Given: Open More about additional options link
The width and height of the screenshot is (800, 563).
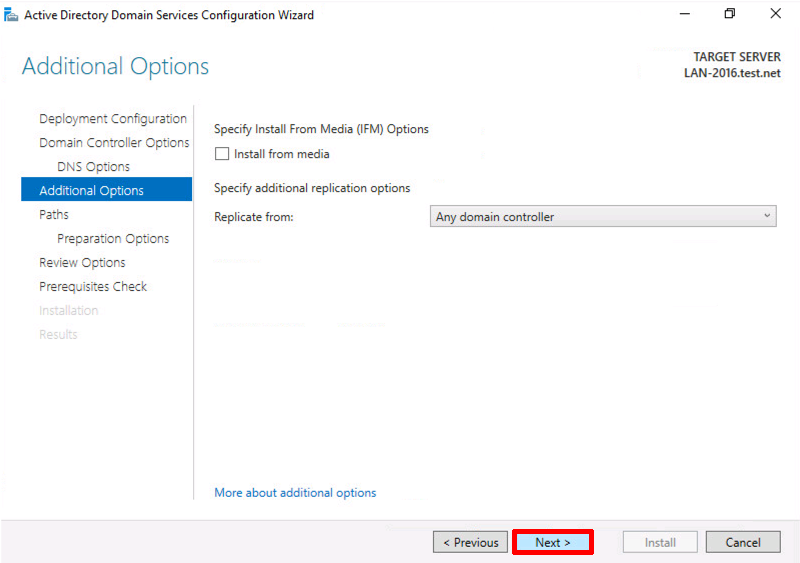Looking at the screenshot, I should click(x=295, y=493).
